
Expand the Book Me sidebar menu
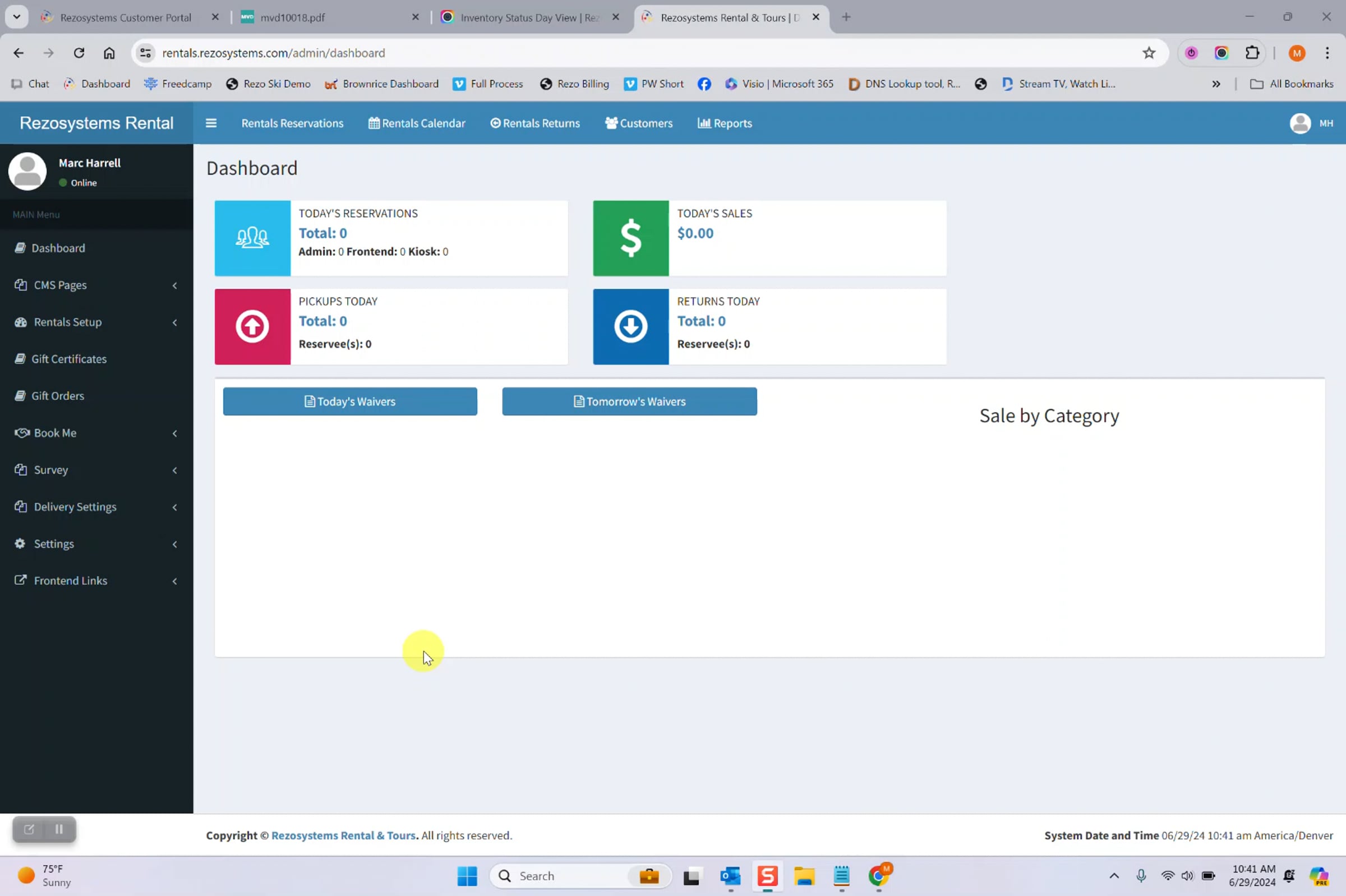[x=96, y=432]
